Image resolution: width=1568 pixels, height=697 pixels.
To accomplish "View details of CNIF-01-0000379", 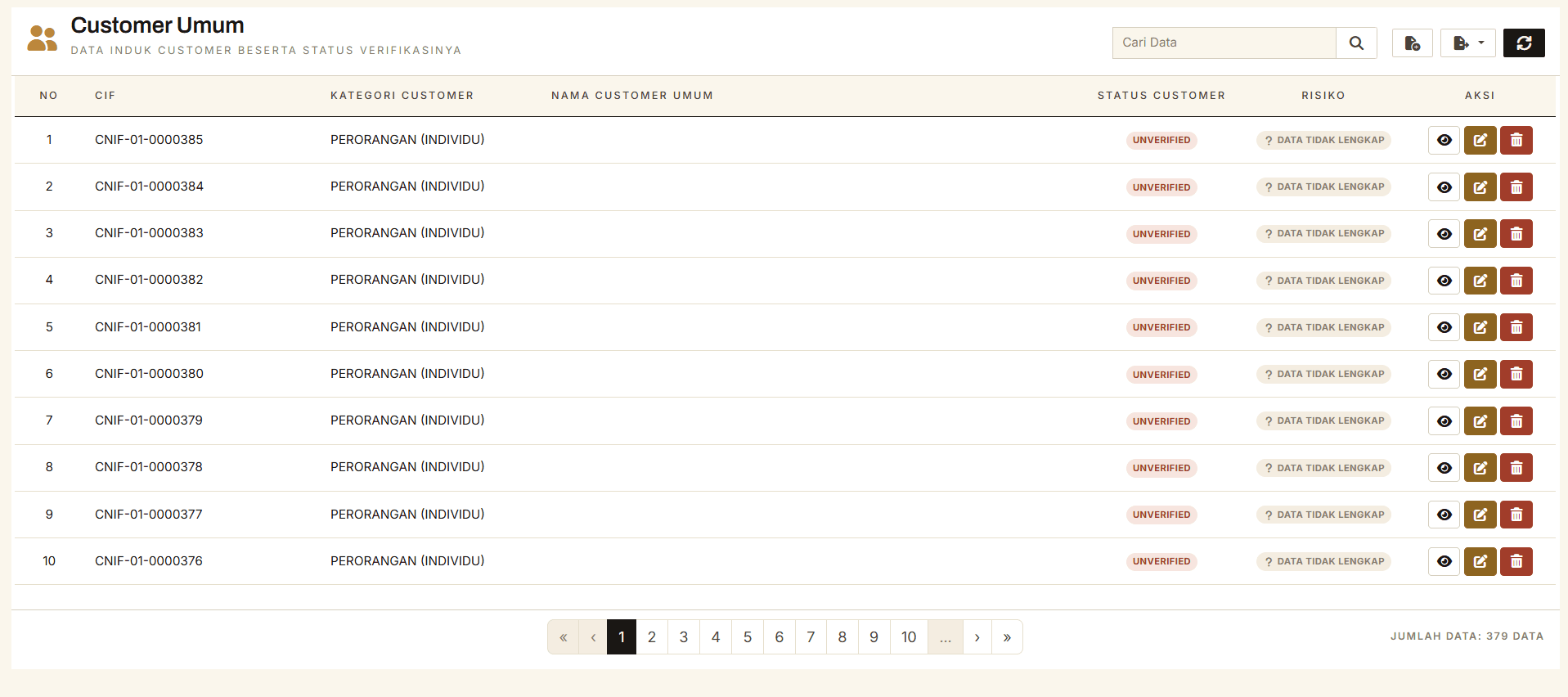I will [x=1444, y=420].
